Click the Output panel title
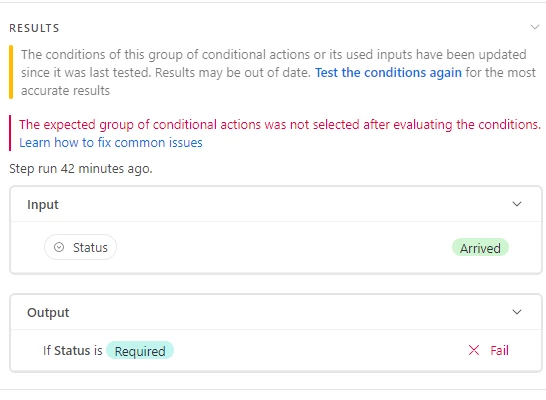Image resolution: width=546 pixels, height=400 pixels. coord(48,313)
